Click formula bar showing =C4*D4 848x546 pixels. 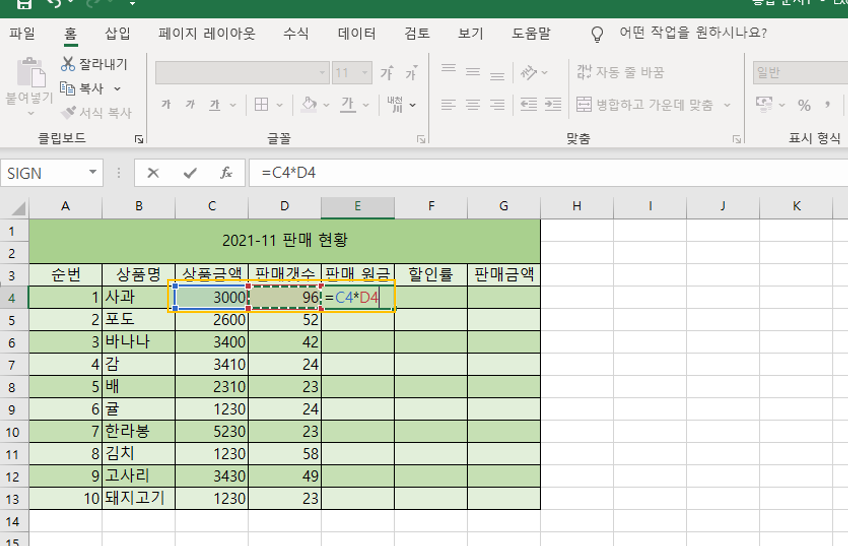pyautogui.click(x=548, y=173)
